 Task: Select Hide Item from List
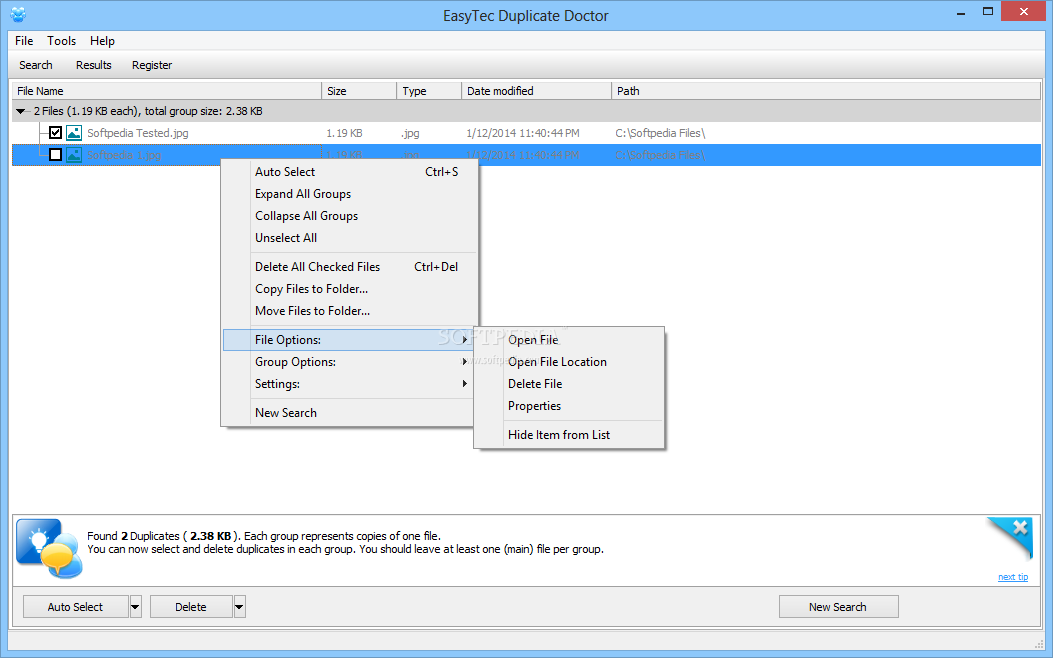569,435
